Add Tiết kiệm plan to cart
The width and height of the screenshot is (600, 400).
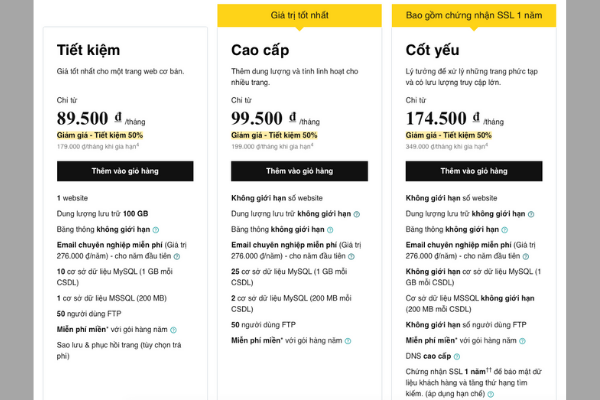[x=125, y=171]
